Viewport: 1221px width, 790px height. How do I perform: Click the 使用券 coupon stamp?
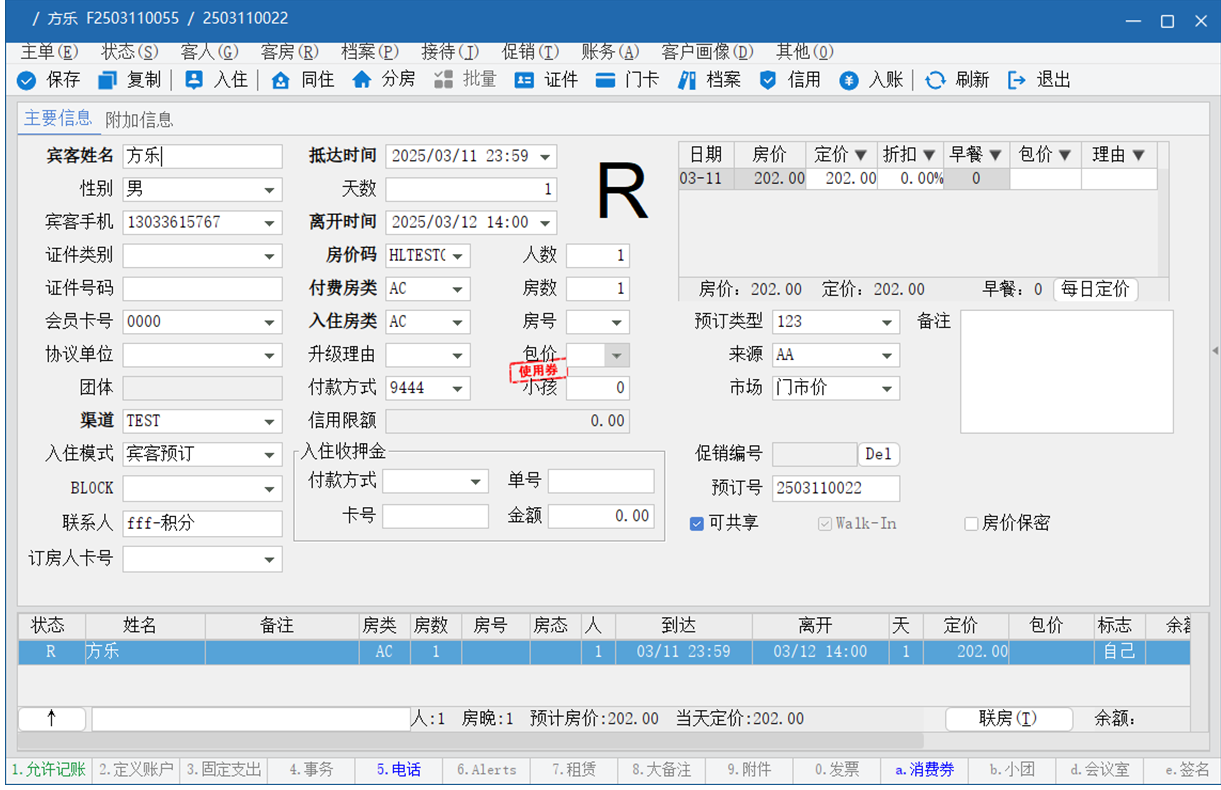(539, 372)
